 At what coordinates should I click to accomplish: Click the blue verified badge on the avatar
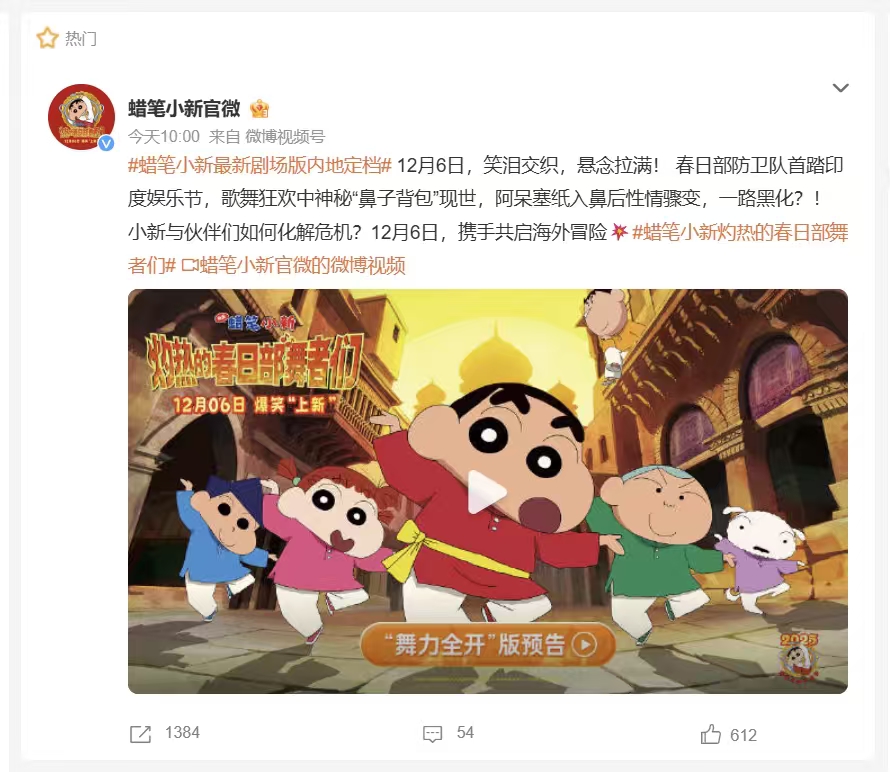(x=106, y=144)
